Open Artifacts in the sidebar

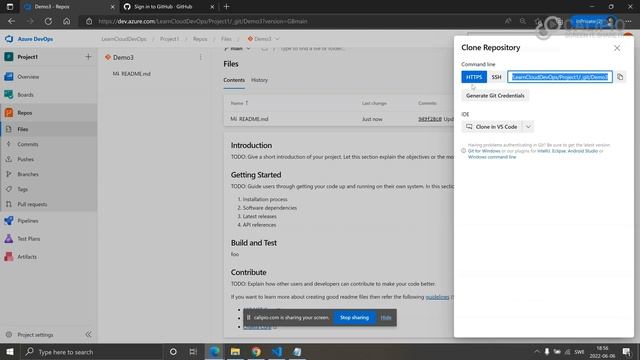point(48,257)
